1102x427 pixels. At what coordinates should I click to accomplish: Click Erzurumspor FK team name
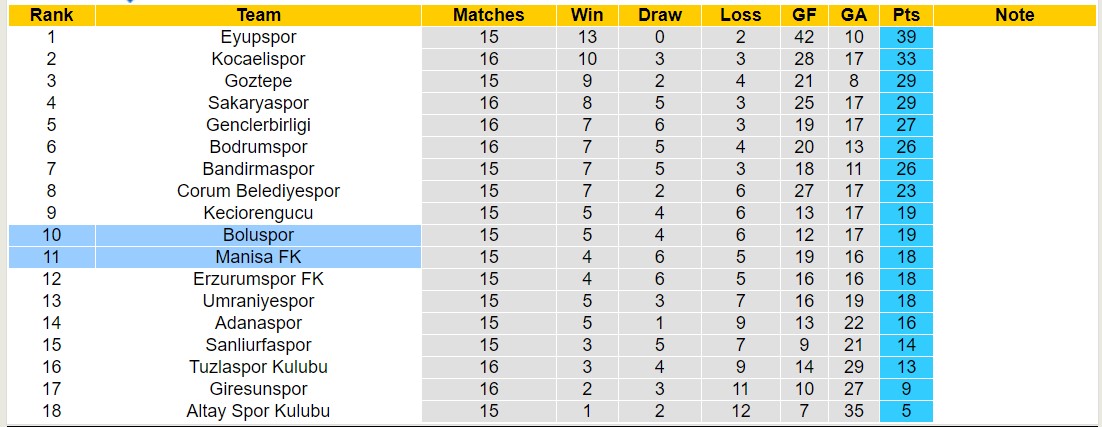(259, 279)
